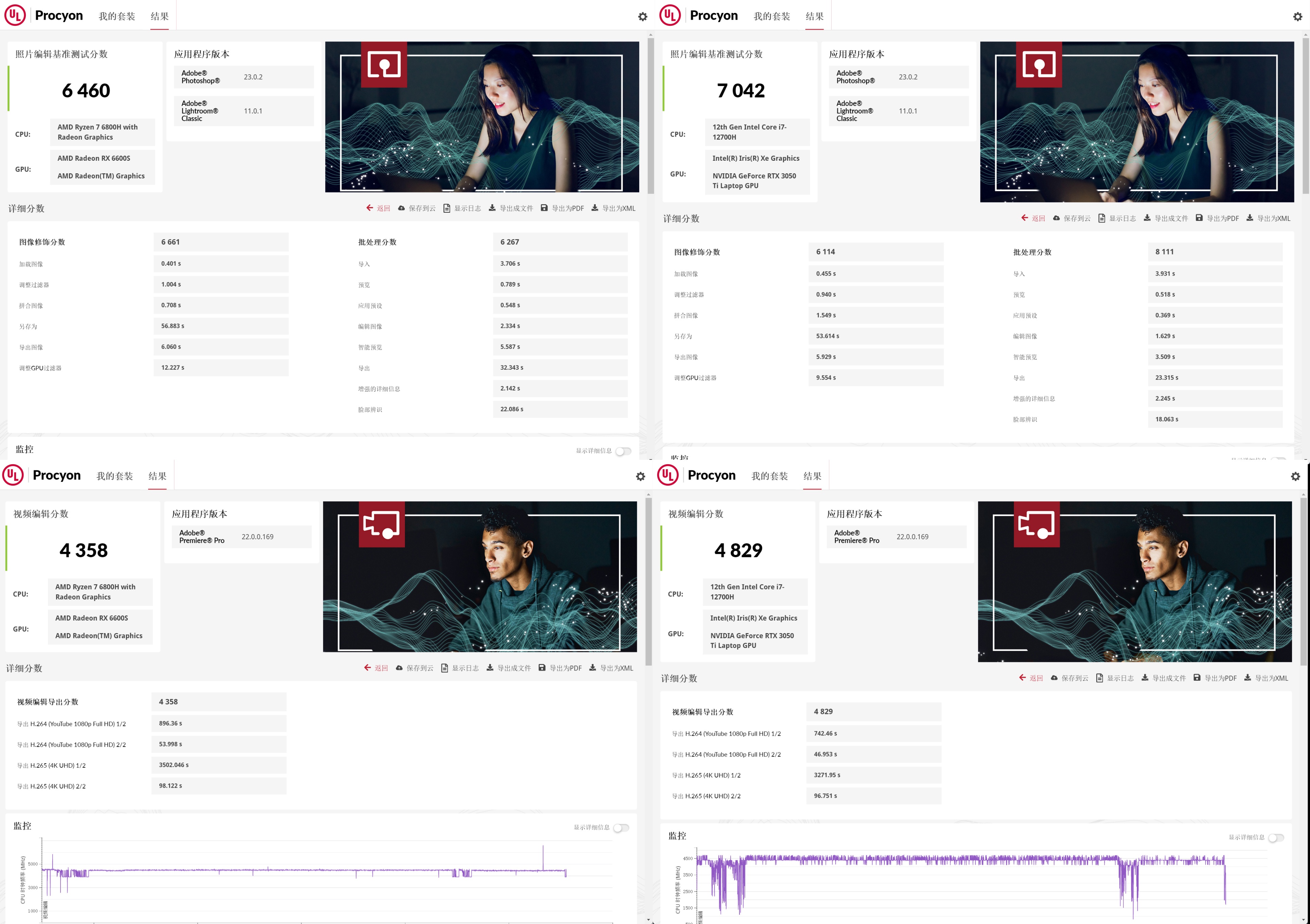The width and height of the screenshot is (1310, 924).
Task: Open settings gear in the 4 829 score window
Action: 1295,476
